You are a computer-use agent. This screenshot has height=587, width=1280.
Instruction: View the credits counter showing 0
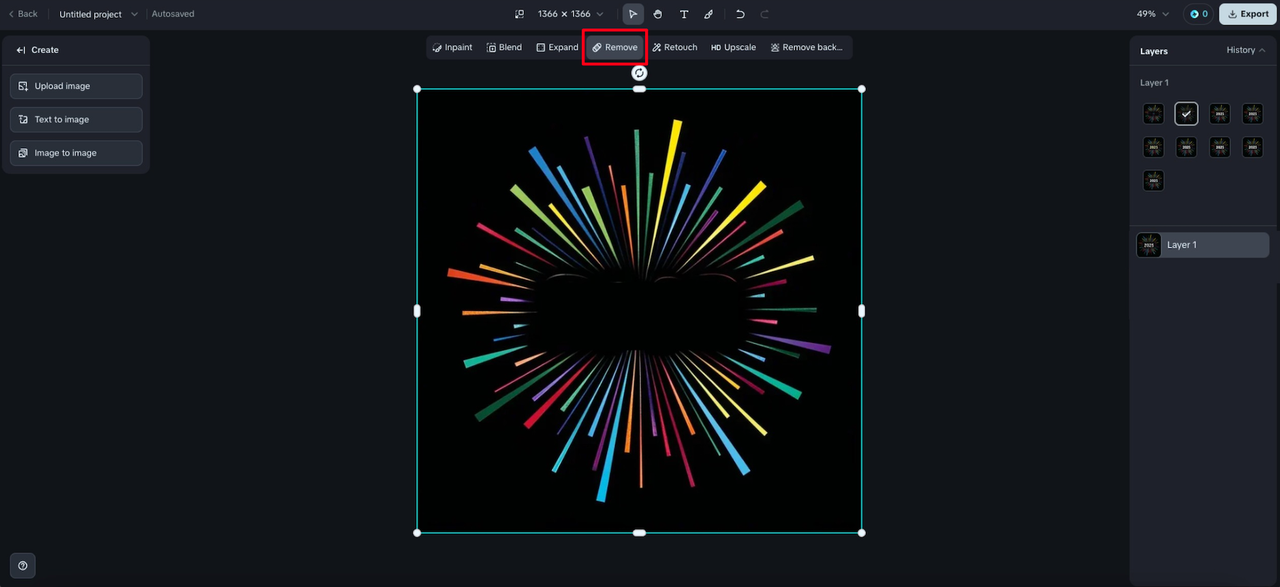[1198, 14]
